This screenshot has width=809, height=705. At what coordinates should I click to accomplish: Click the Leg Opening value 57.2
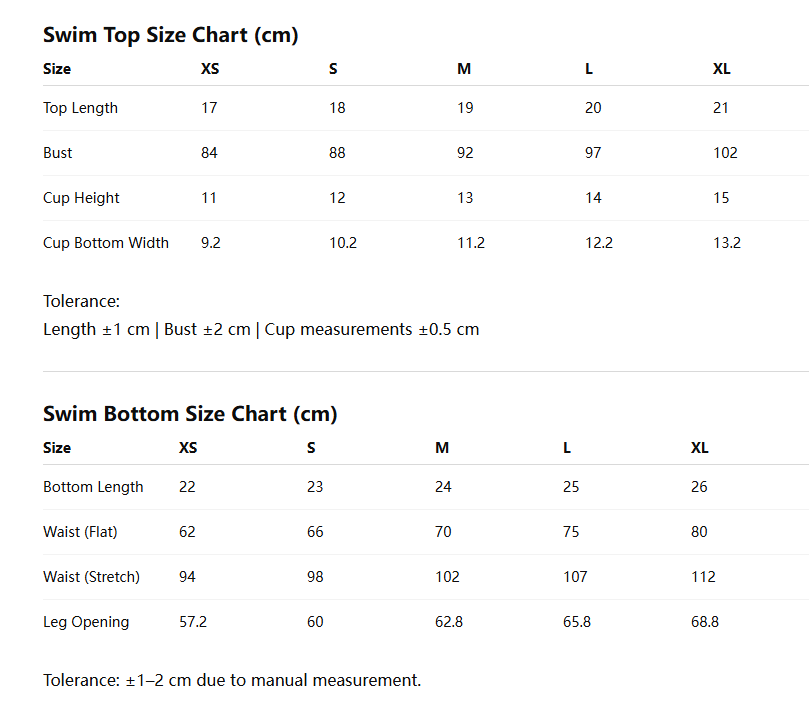[x=193, y=621]
